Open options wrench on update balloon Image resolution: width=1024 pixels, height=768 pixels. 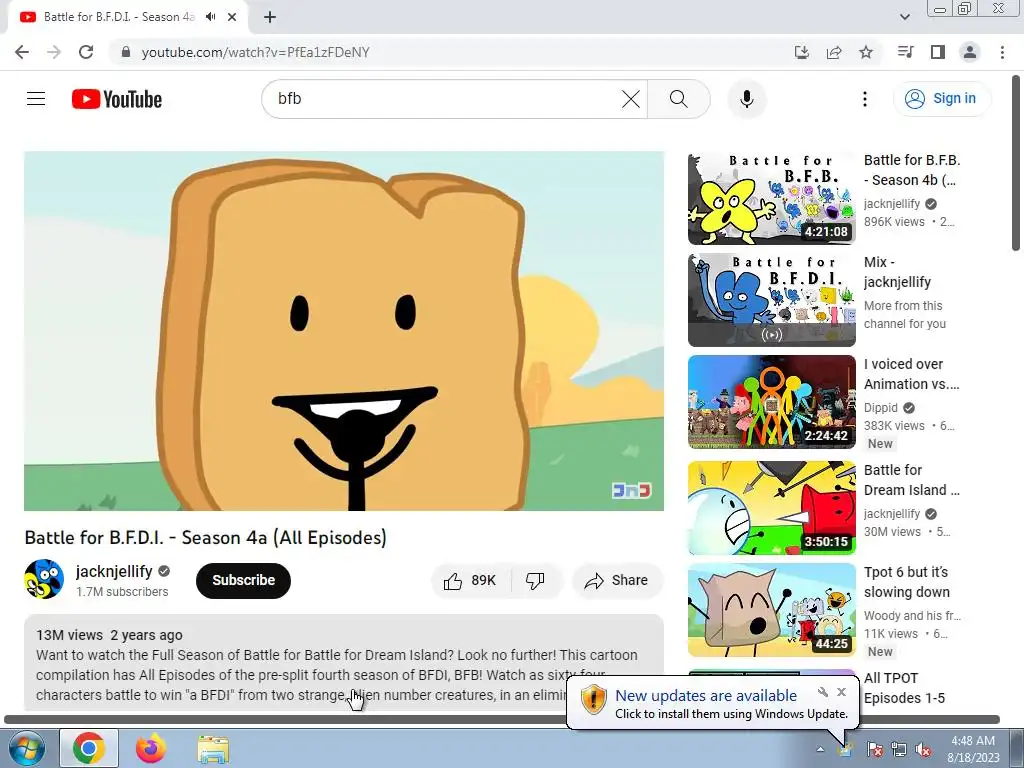(x=823, y=692)
